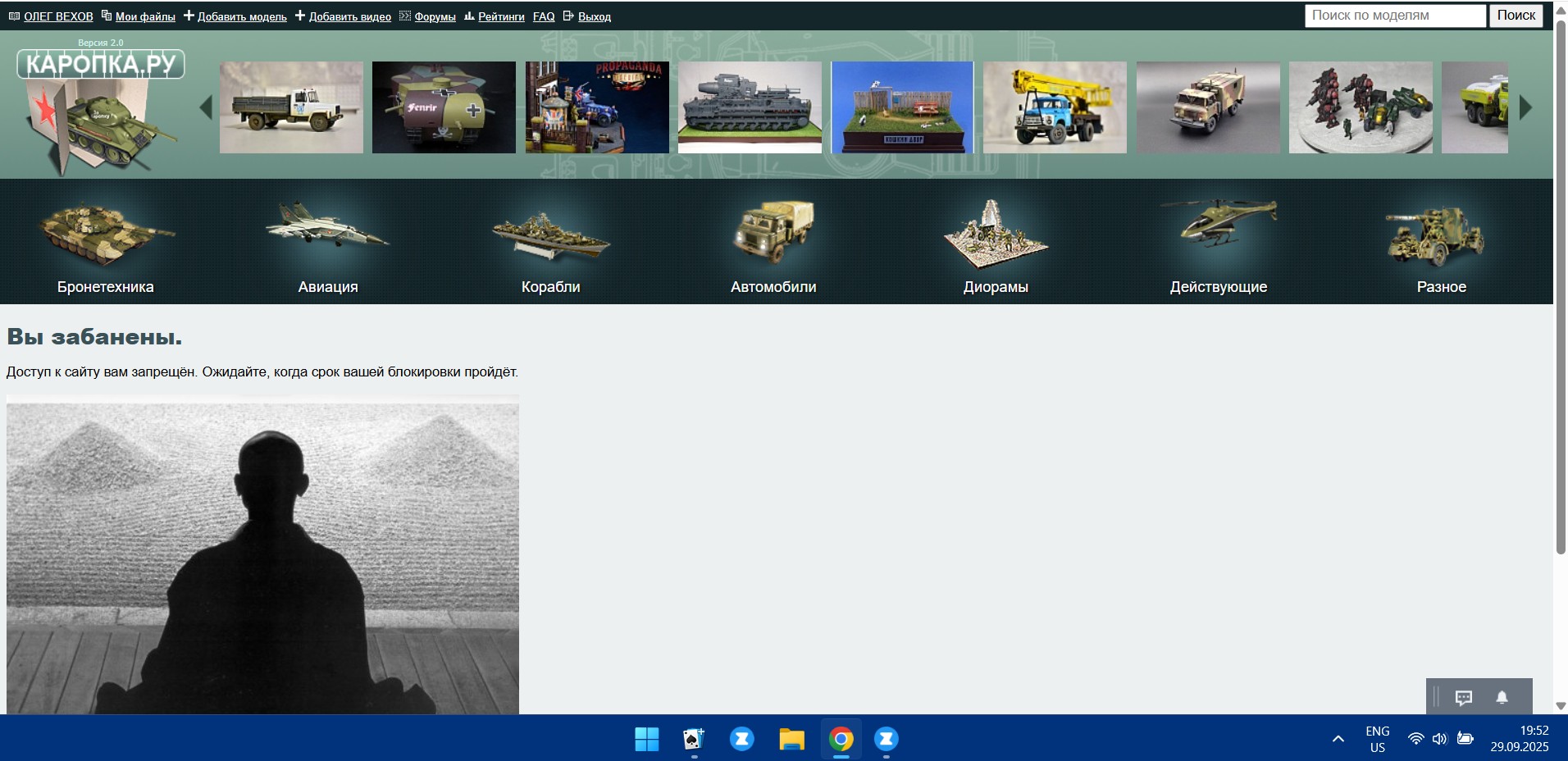Advance carousel with right arrow
This screenshot has height=761, width=1568.
1525,107
